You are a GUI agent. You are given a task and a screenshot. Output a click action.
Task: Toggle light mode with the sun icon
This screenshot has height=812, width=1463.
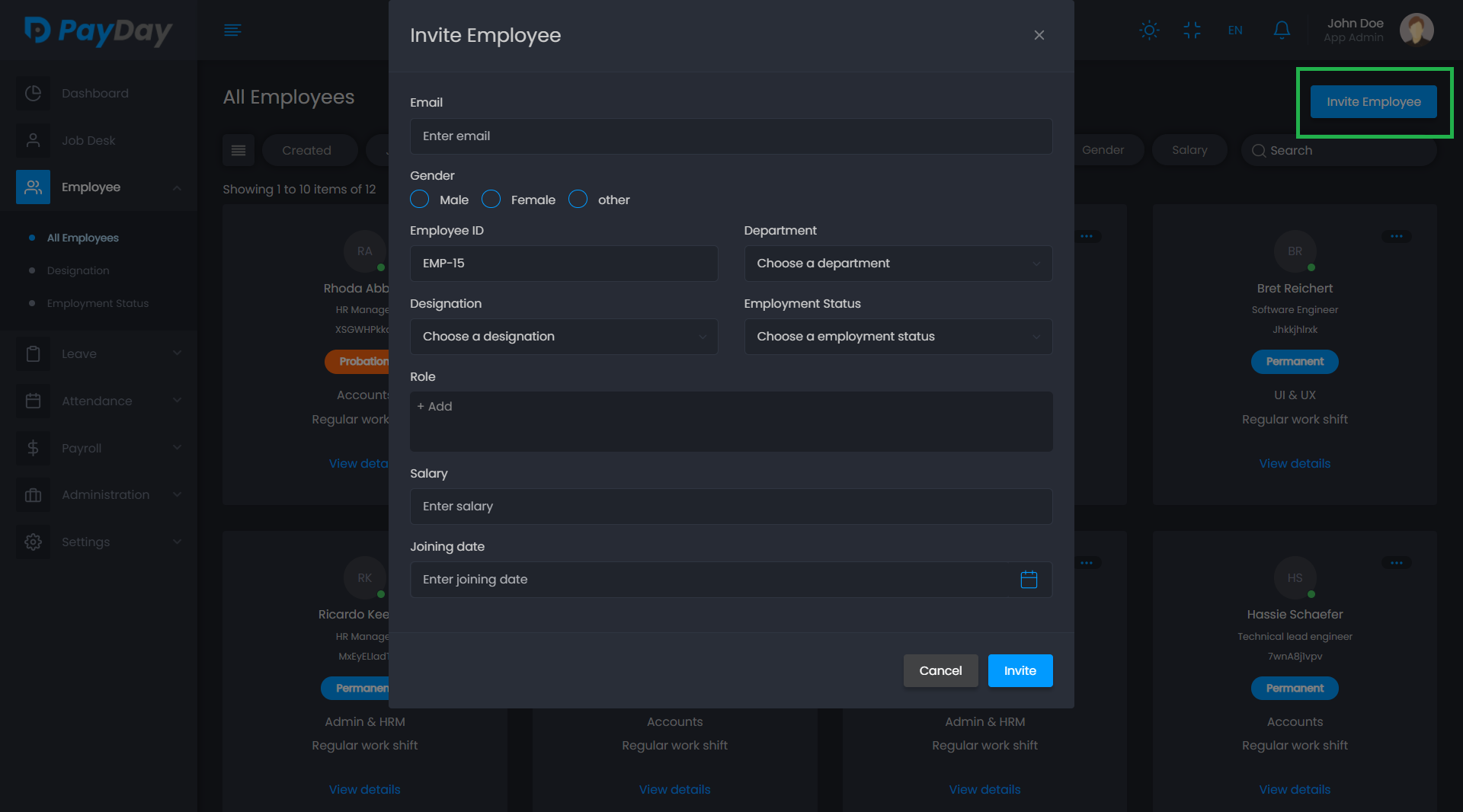(1149, 30)
